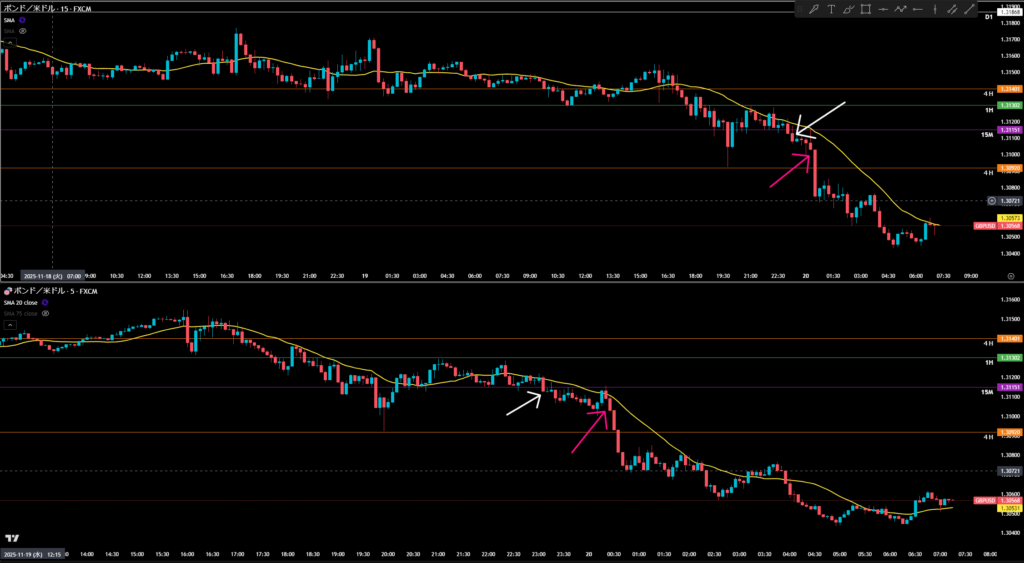1024x563 pixels.
Task: Collapse the indicator legend in bottom chart
Action: (x=8, y=324)
